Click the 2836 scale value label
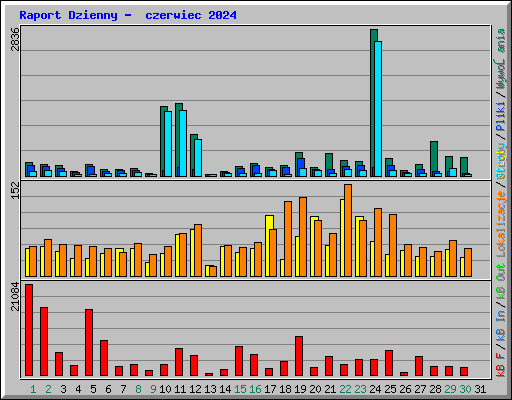Screen dimensions: 512x400 click(x=15, y=39)
